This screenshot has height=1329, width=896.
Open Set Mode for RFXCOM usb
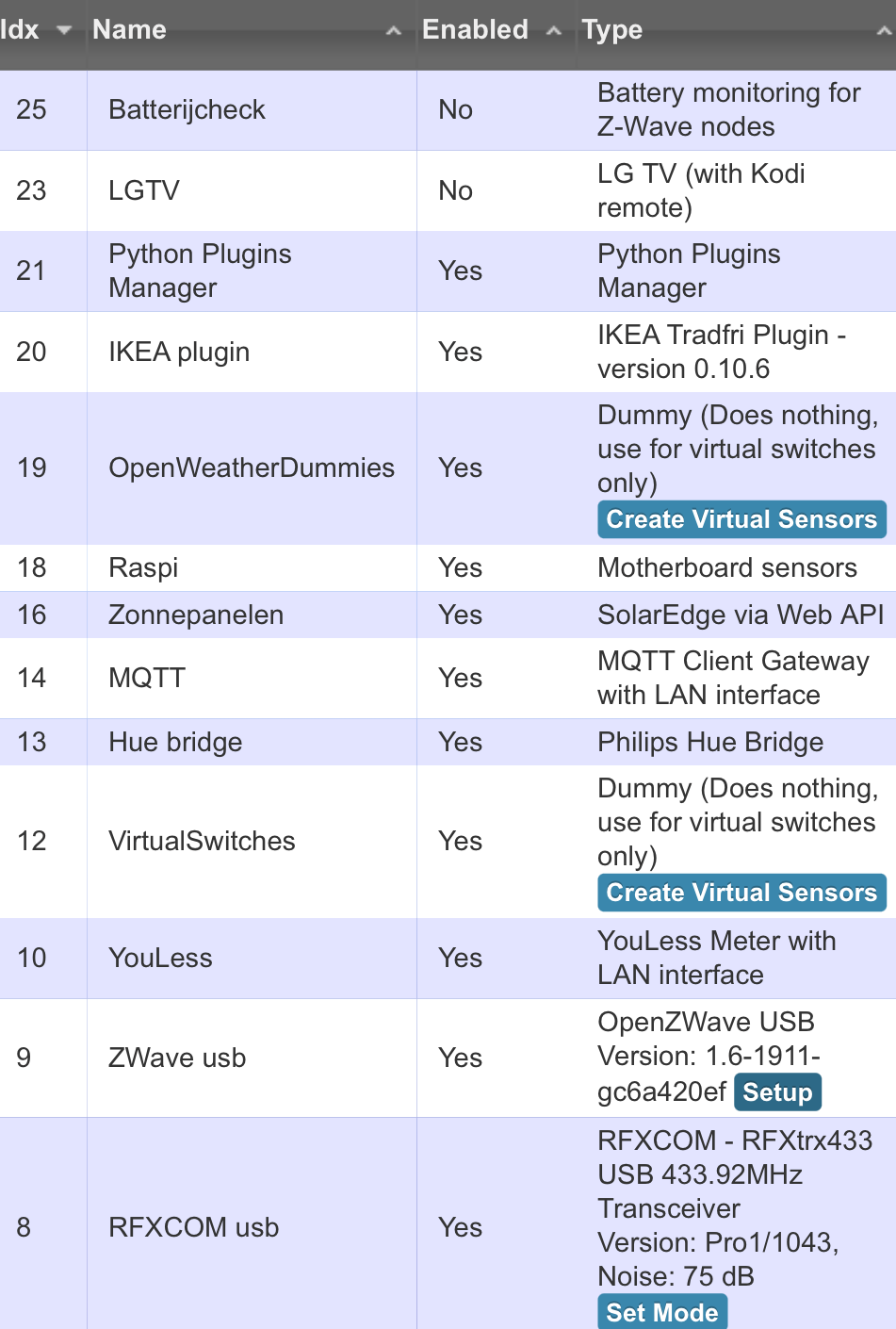coord(662,1312)
